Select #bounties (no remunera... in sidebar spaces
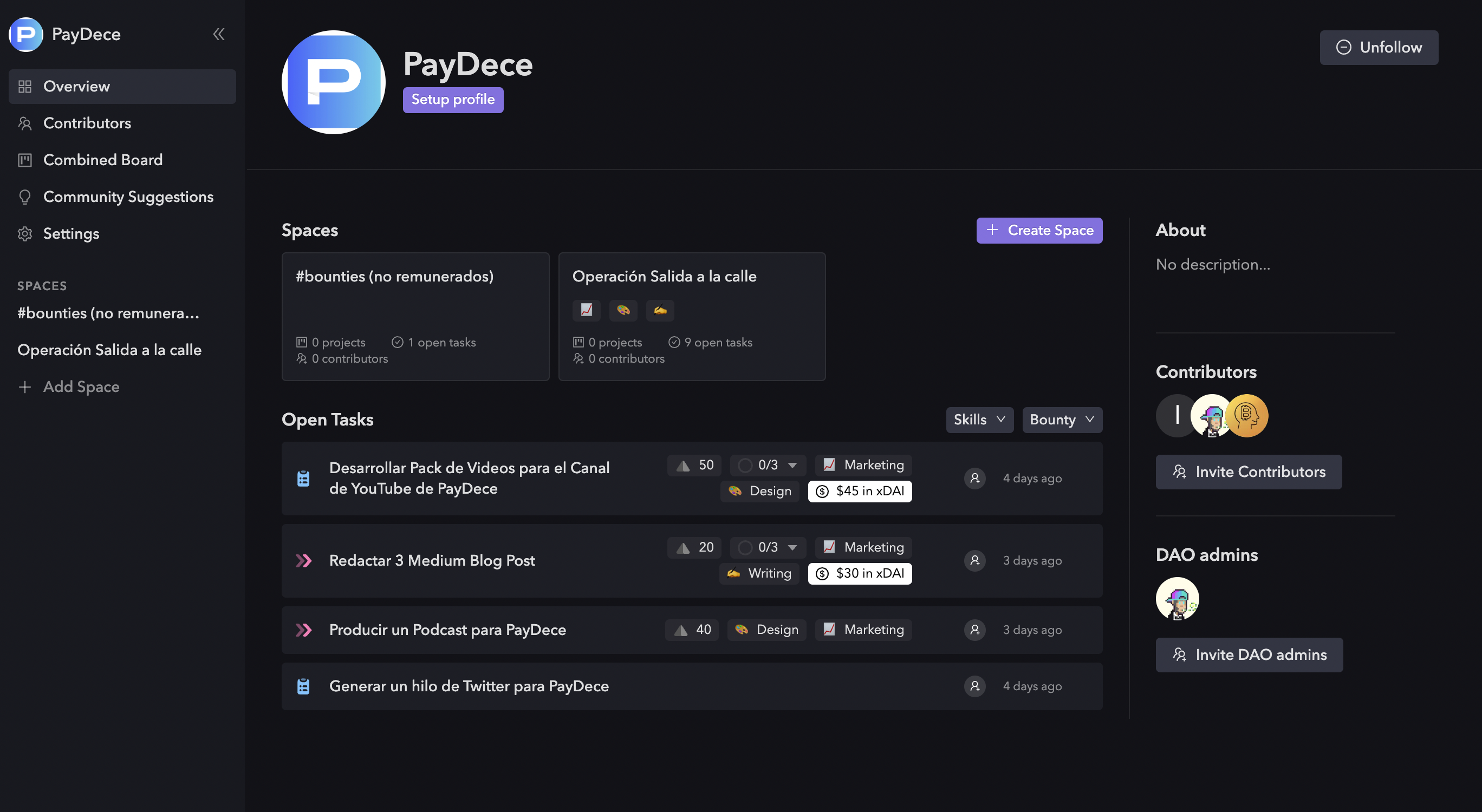Image resolution: width=1482 pixels, height=812 pixels. (108, 313)
